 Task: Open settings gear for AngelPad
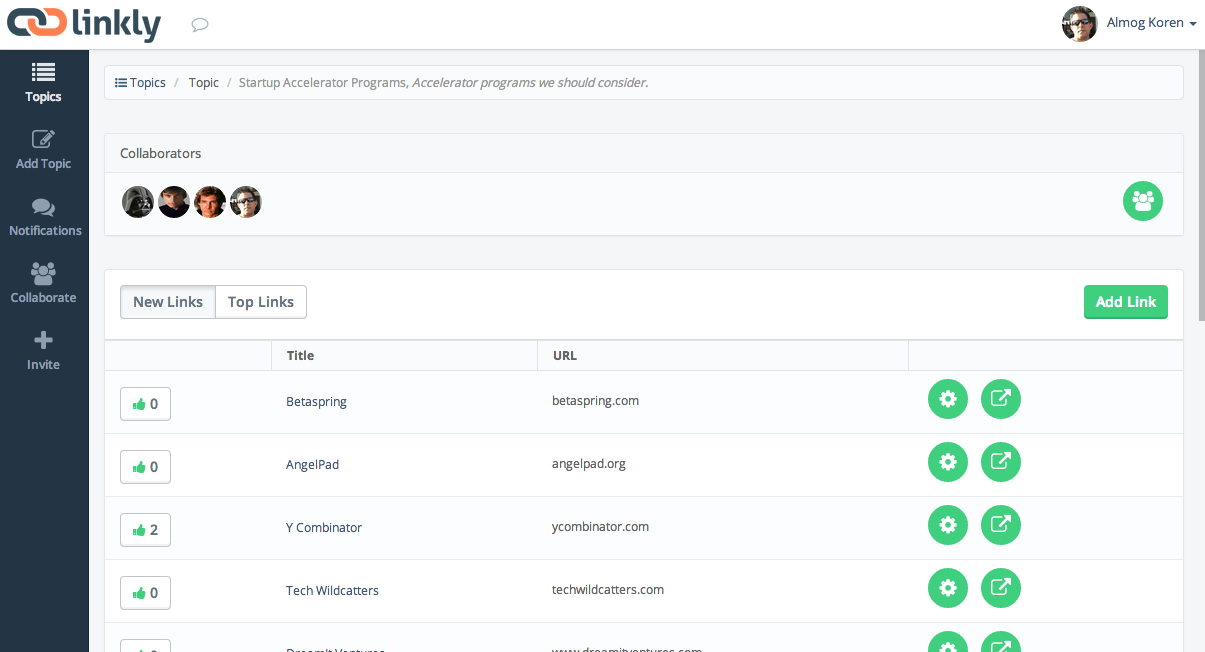948,462
